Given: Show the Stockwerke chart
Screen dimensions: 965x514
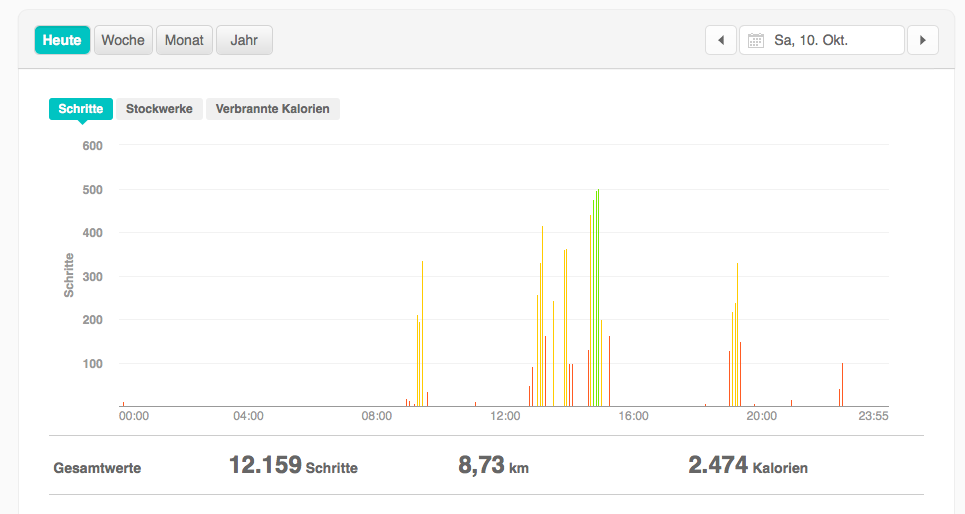Looking at the screenshot, I should 160,108.
